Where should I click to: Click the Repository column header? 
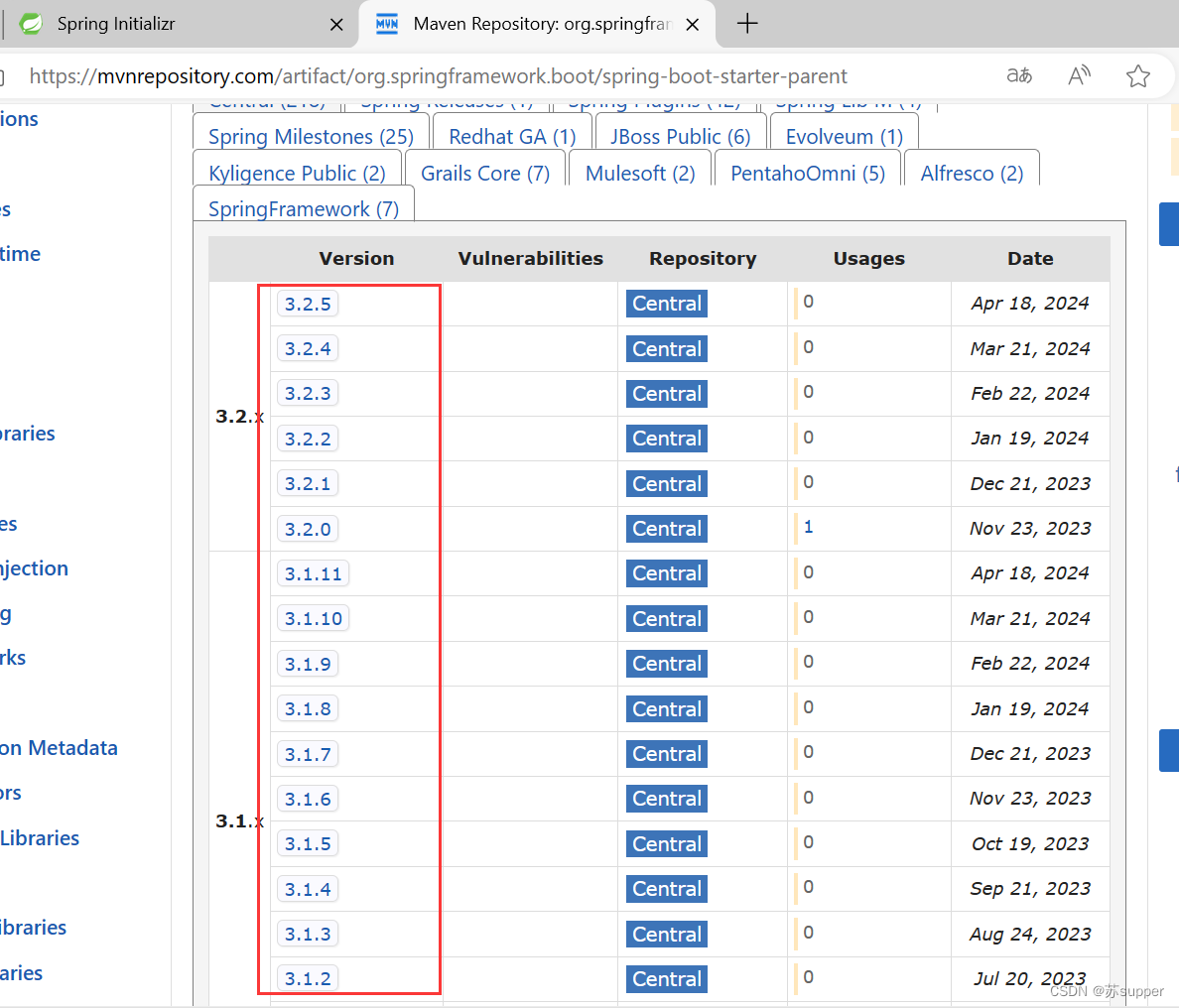click(x=703, y=259)
